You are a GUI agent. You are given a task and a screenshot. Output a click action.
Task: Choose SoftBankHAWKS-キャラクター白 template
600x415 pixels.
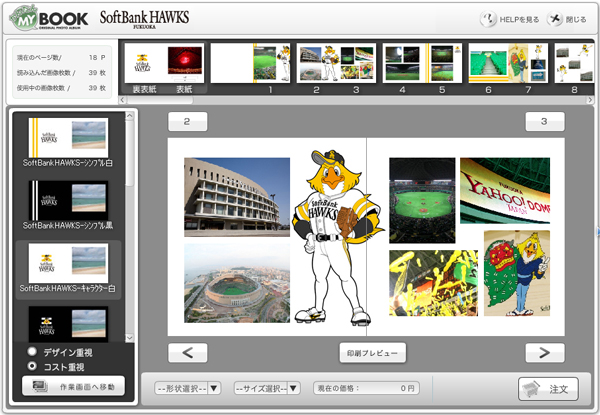(x=68, y=268)
